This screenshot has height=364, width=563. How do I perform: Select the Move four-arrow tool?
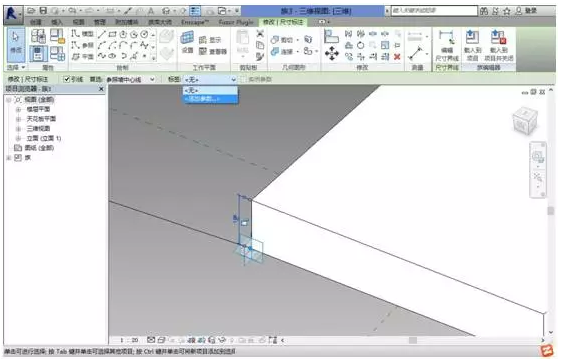331,53
